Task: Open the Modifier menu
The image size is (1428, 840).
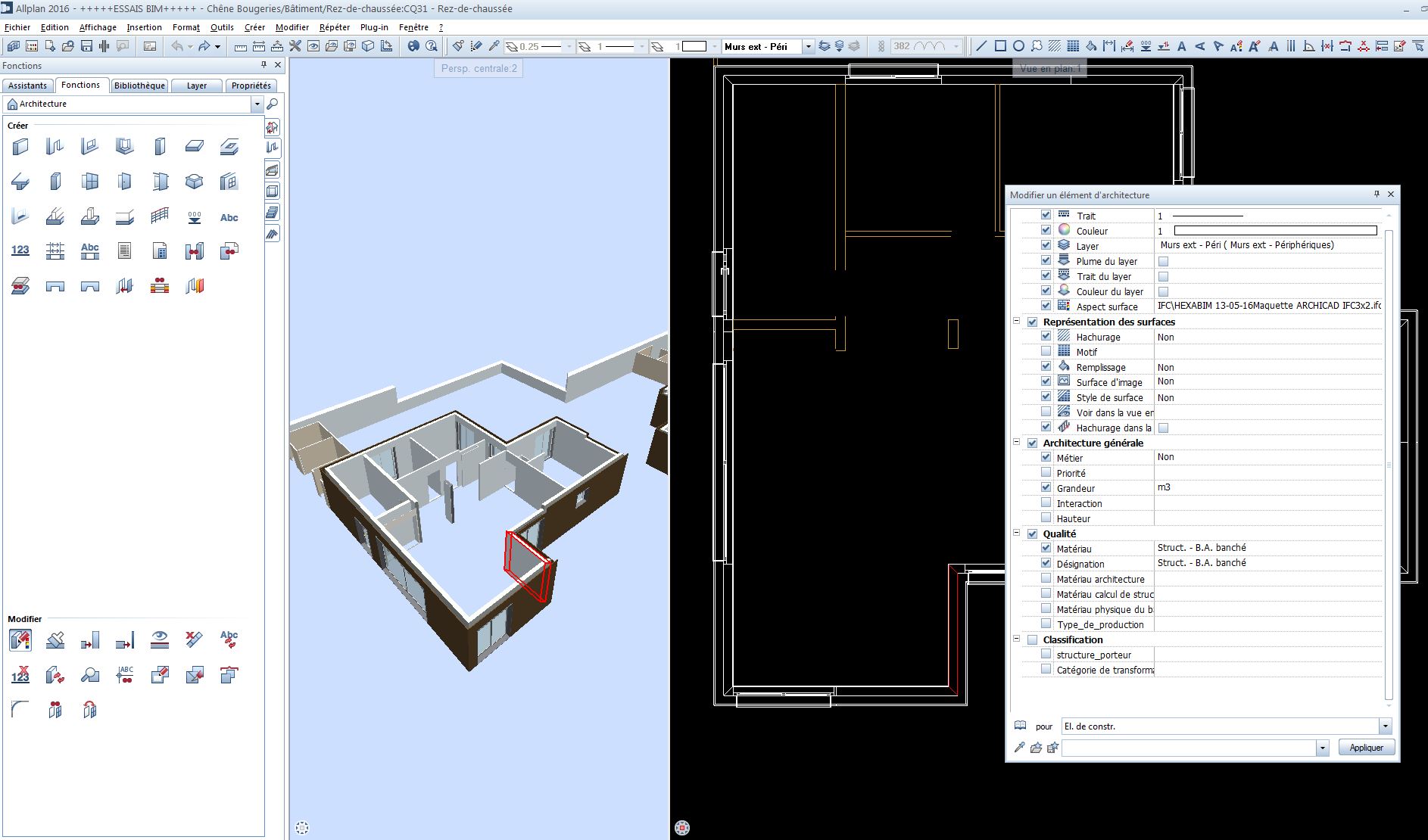Action: [292, 27]
